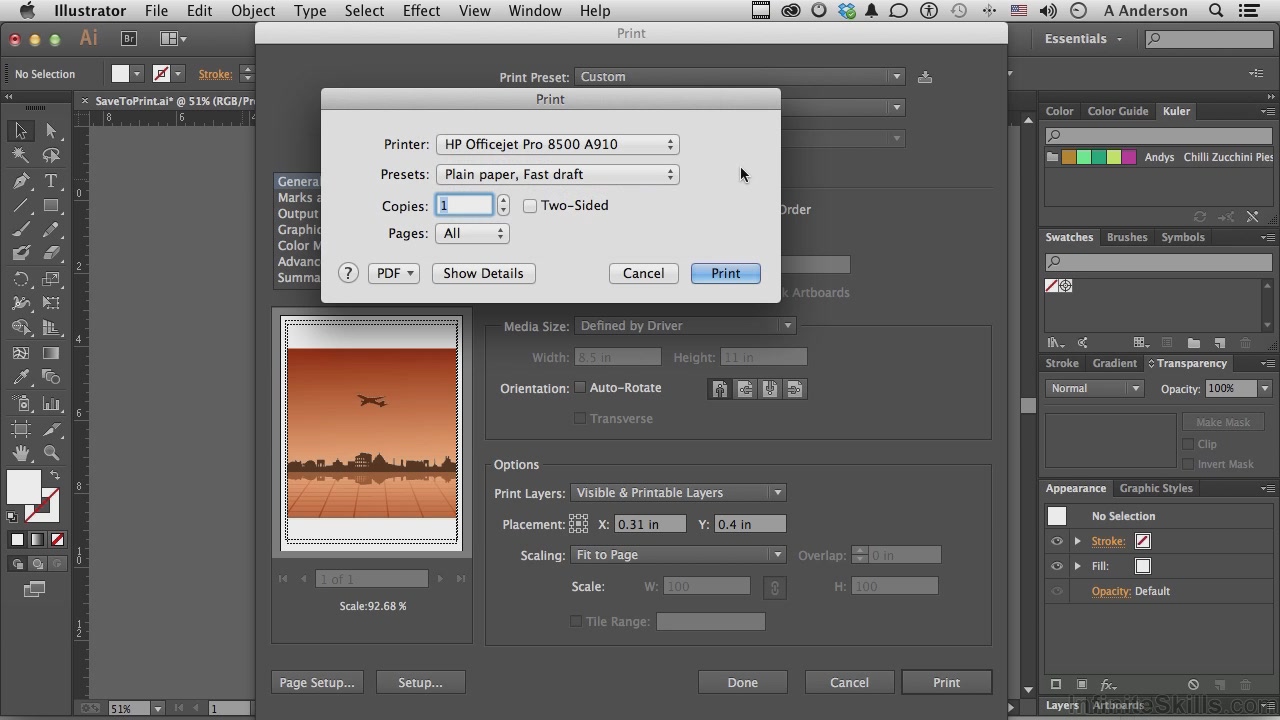Select the Artboard tool

(x=21, y=429)
